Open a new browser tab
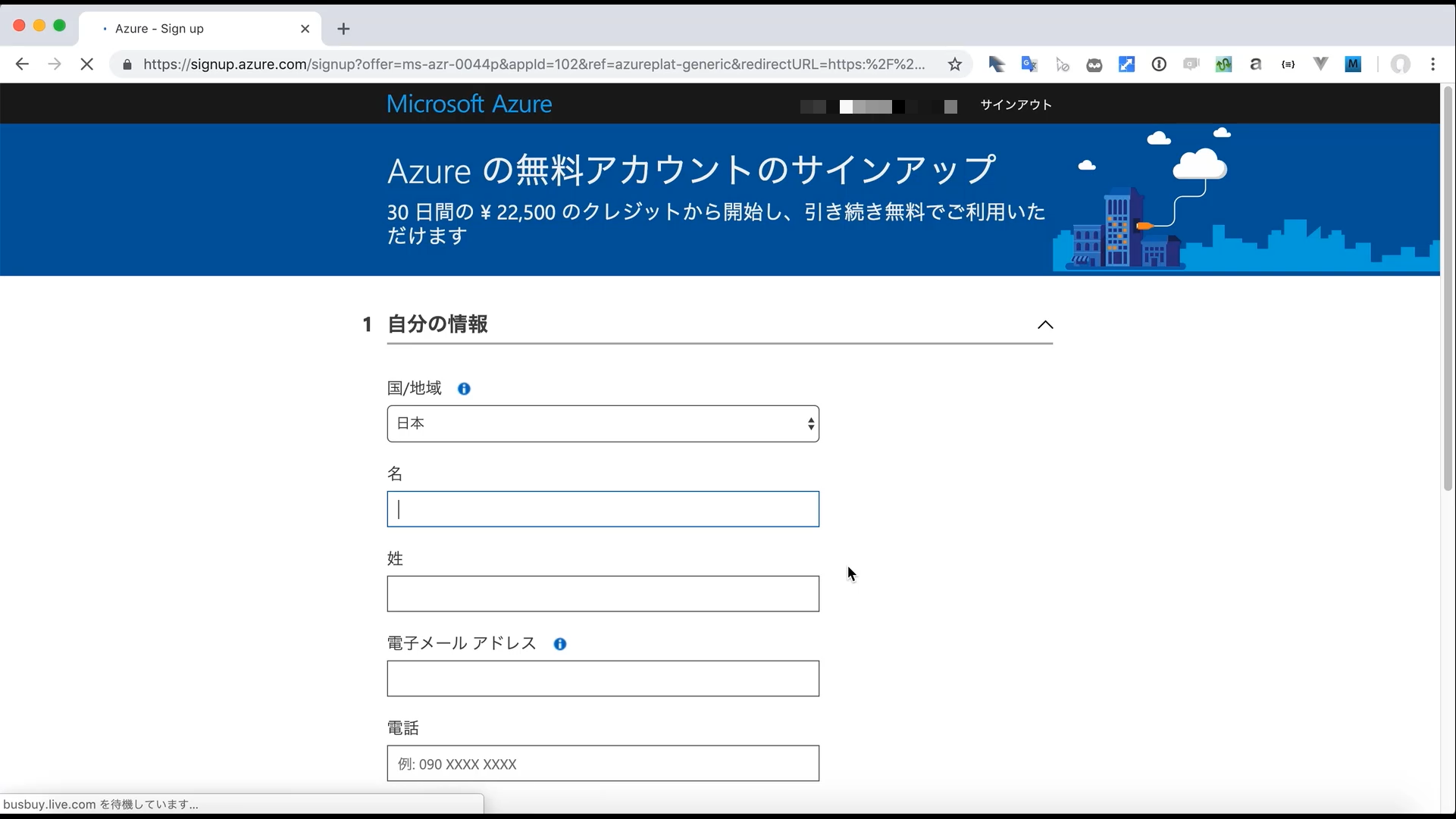 point(343,29)
